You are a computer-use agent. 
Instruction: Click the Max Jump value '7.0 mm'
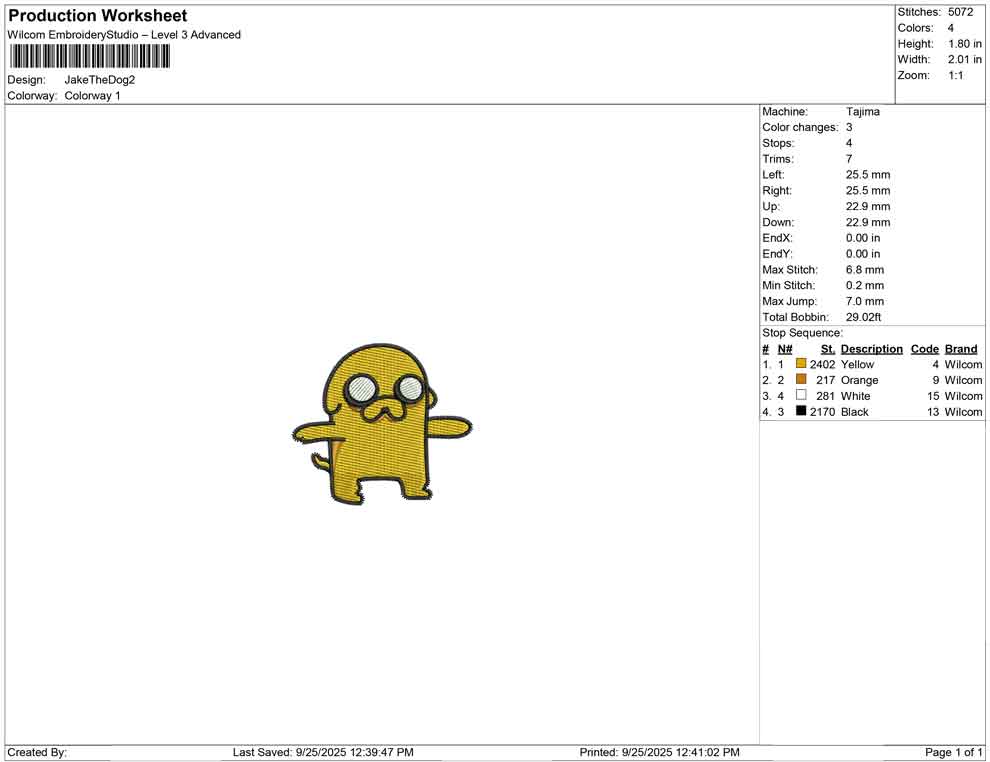(x=865, y=301)
